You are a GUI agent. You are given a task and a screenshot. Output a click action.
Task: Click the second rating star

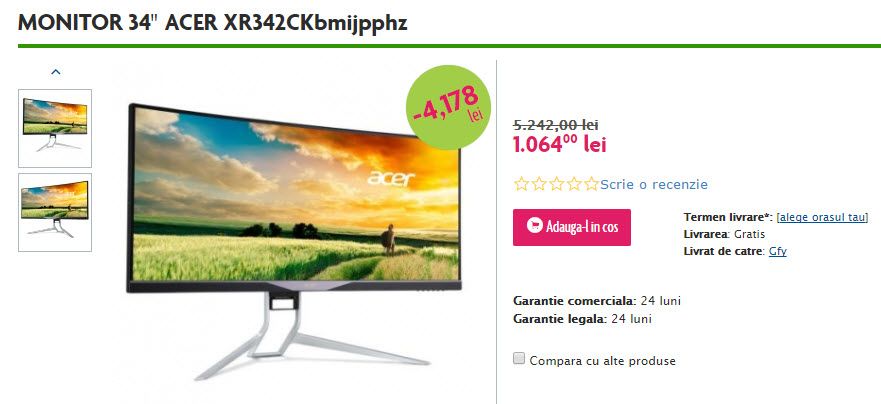tap(539, 184)
